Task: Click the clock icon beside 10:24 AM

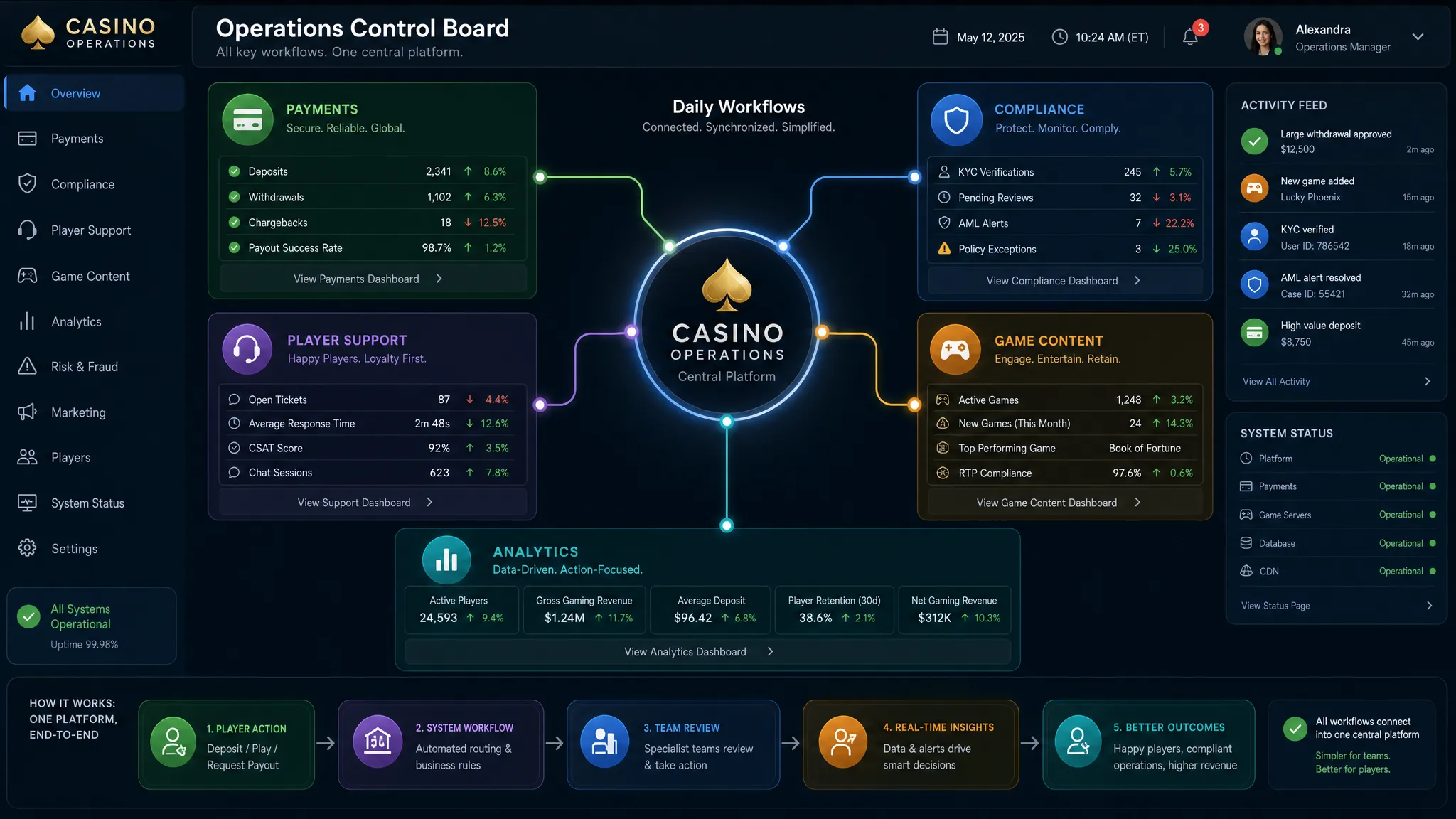Action: pyautogui.click(x=1059, y=37)
